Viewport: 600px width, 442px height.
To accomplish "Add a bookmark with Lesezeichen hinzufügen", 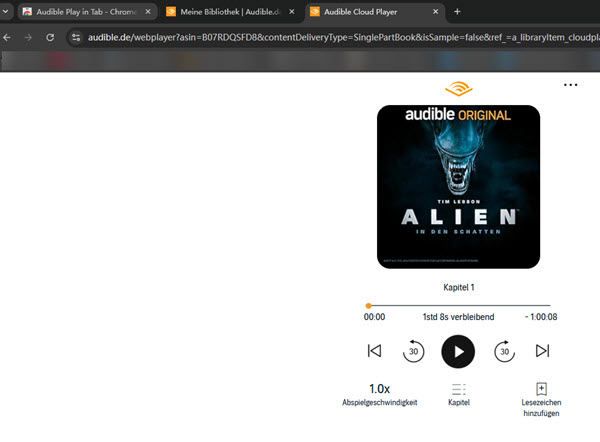I will pos(541,400).
